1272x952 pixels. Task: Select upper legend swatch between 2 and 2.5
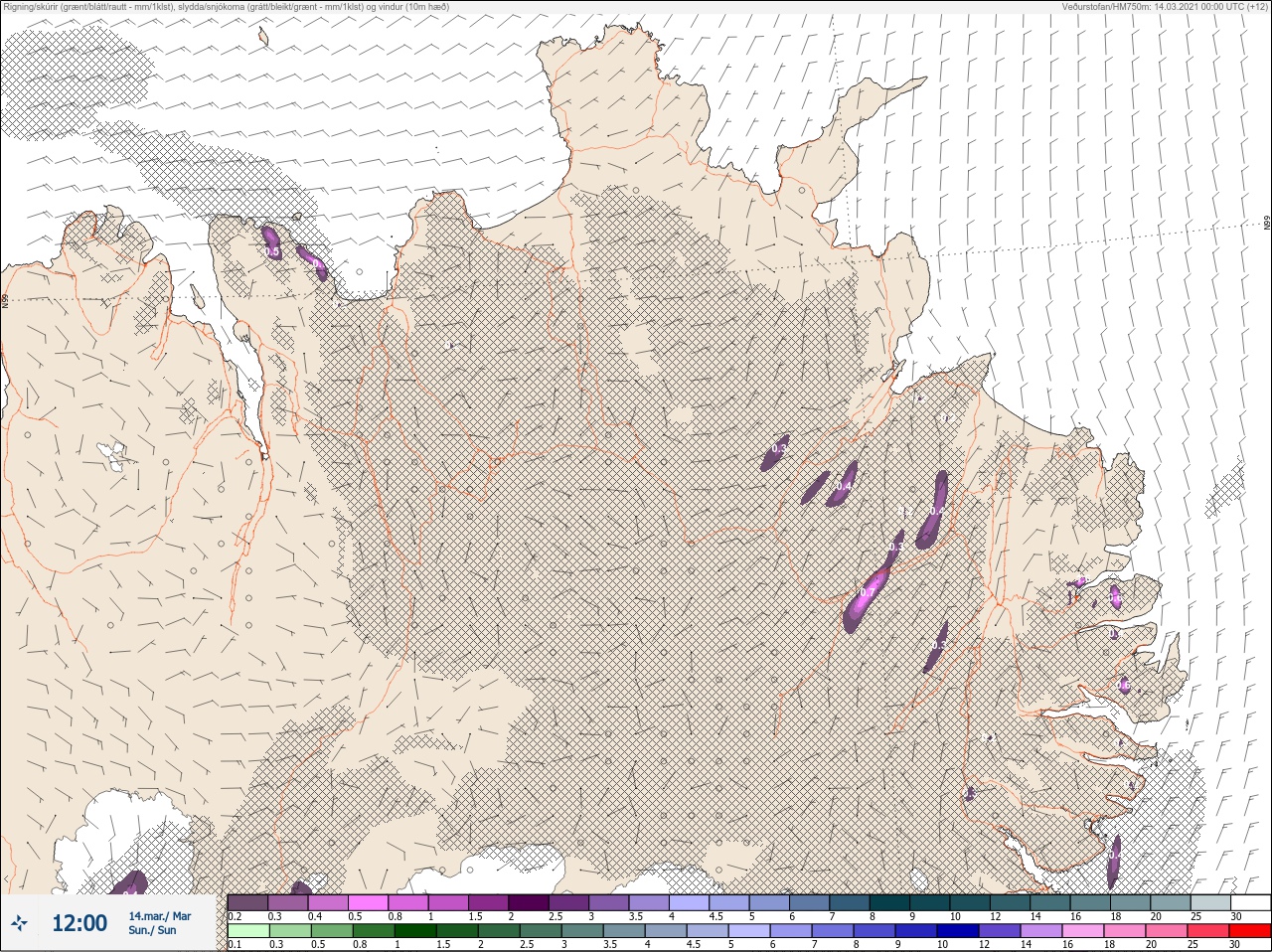[529, 903]
